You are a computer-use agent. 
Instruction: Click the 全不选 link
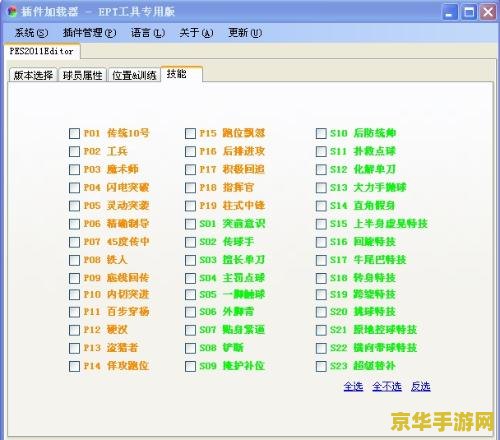click(x=387, y=387)
